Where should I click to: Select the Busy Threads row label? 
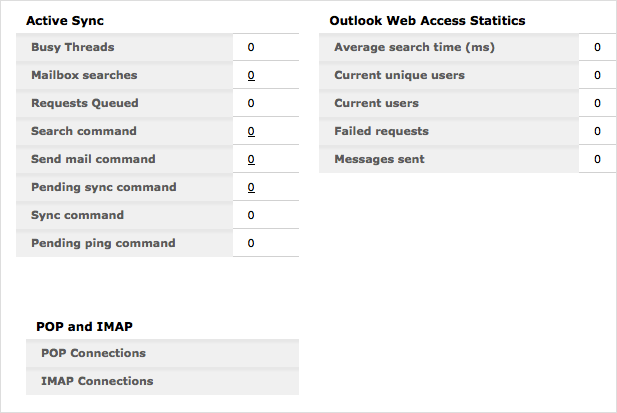click(73, 47)
